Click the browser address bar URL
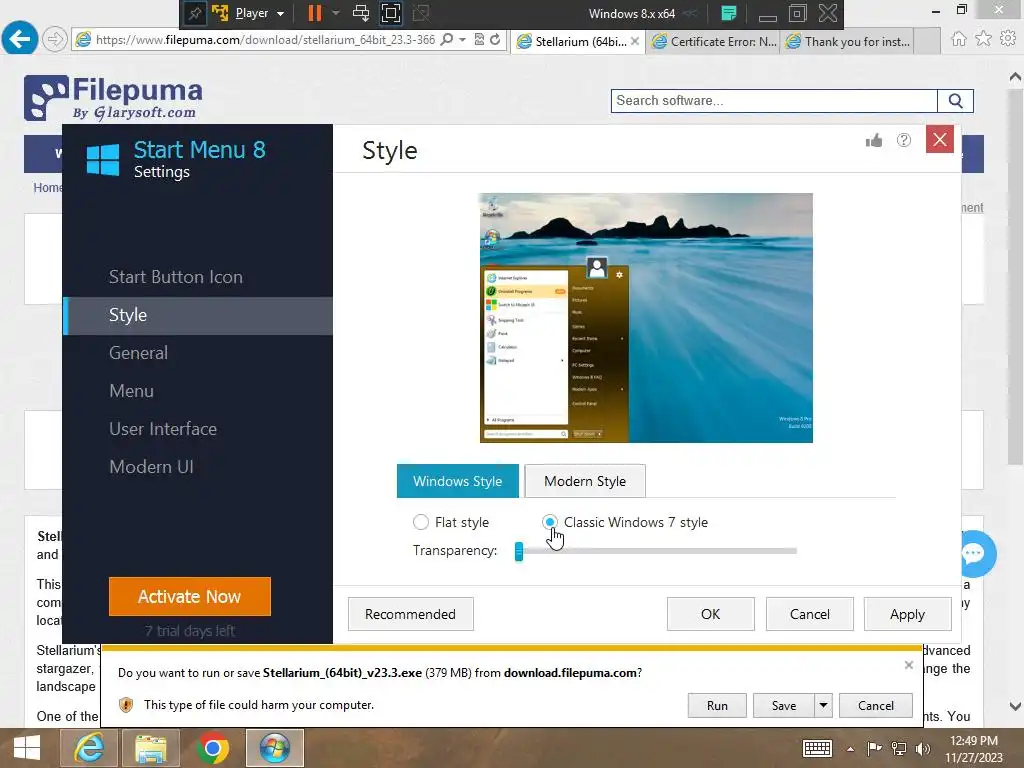The height and width of the screenshot is (768, 1024). click(x=265, y=40)
